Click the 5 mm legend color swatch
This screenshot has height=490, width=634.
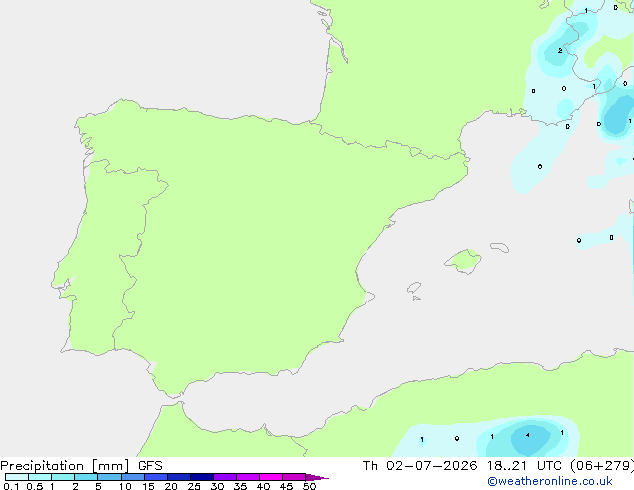coord(109,477)
